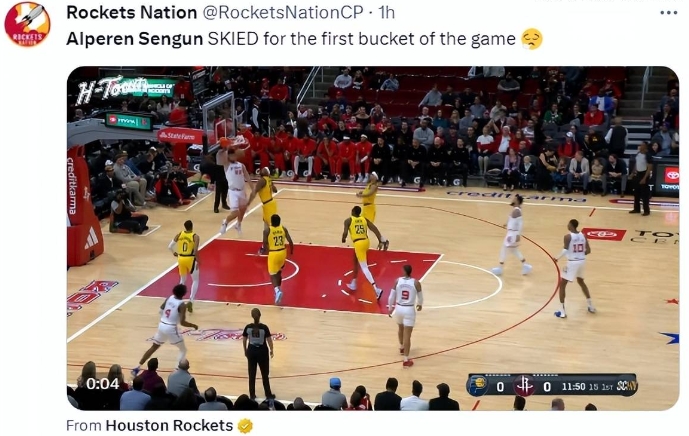This screenshot has height=436, width=689.
Task: Click the red Toyota logo on the court
Action: click(x=604, y=234)
